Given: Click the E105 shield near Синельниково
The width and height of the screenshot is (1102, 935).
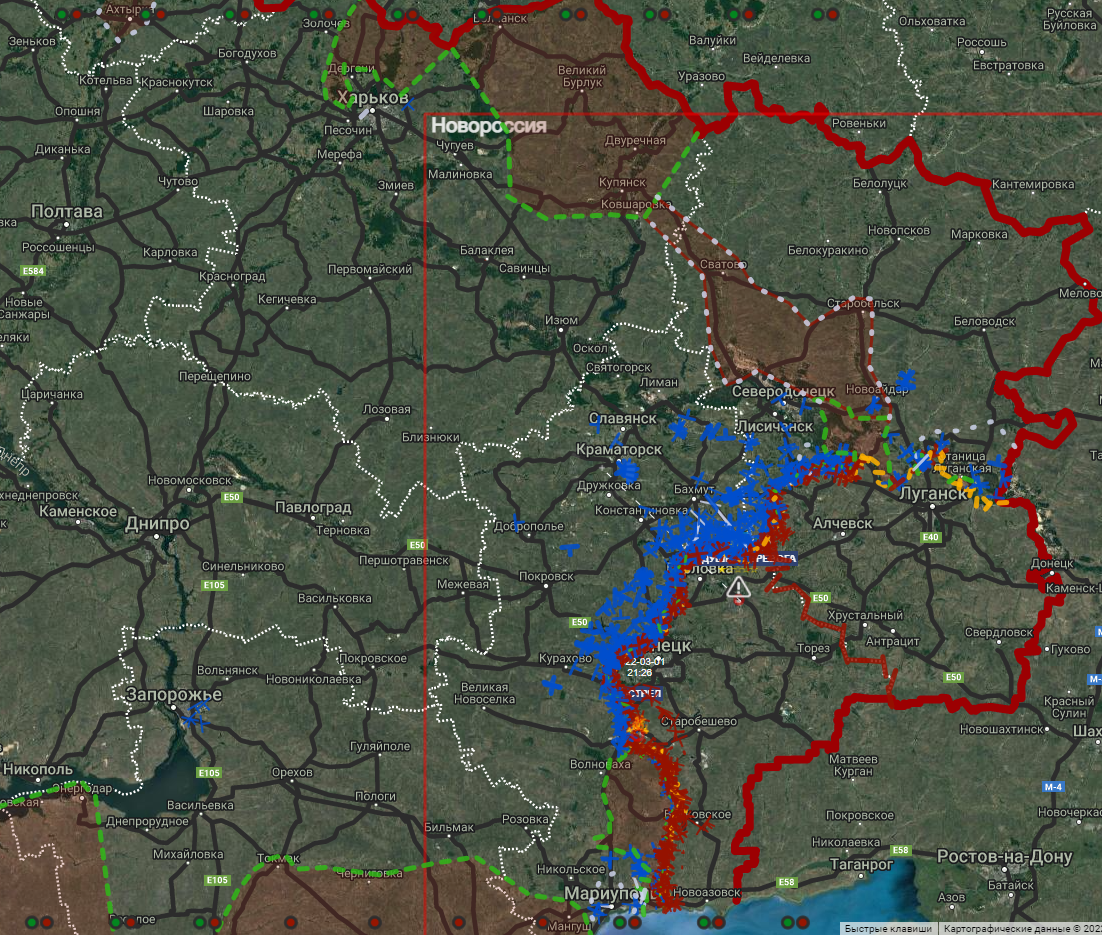Looking at the screenshot, I should point(214,585).
